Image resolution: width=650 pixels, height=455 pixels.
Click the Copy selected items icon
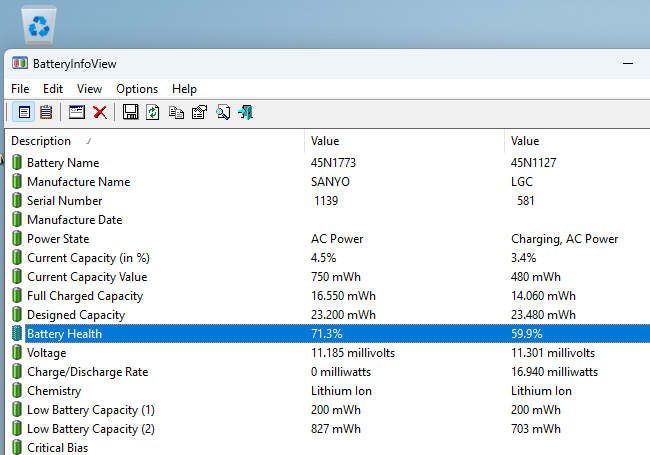(176, 112)
